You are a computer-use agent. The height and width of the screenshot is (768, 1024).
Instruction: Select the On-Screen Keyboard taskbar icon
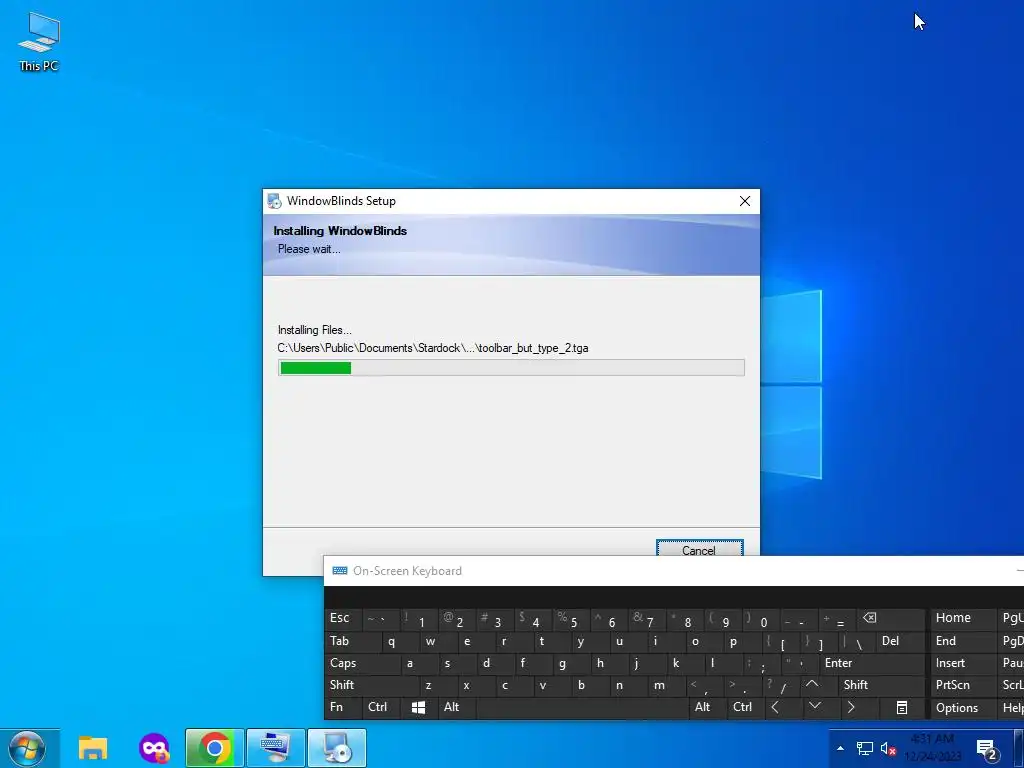(276, 748)
